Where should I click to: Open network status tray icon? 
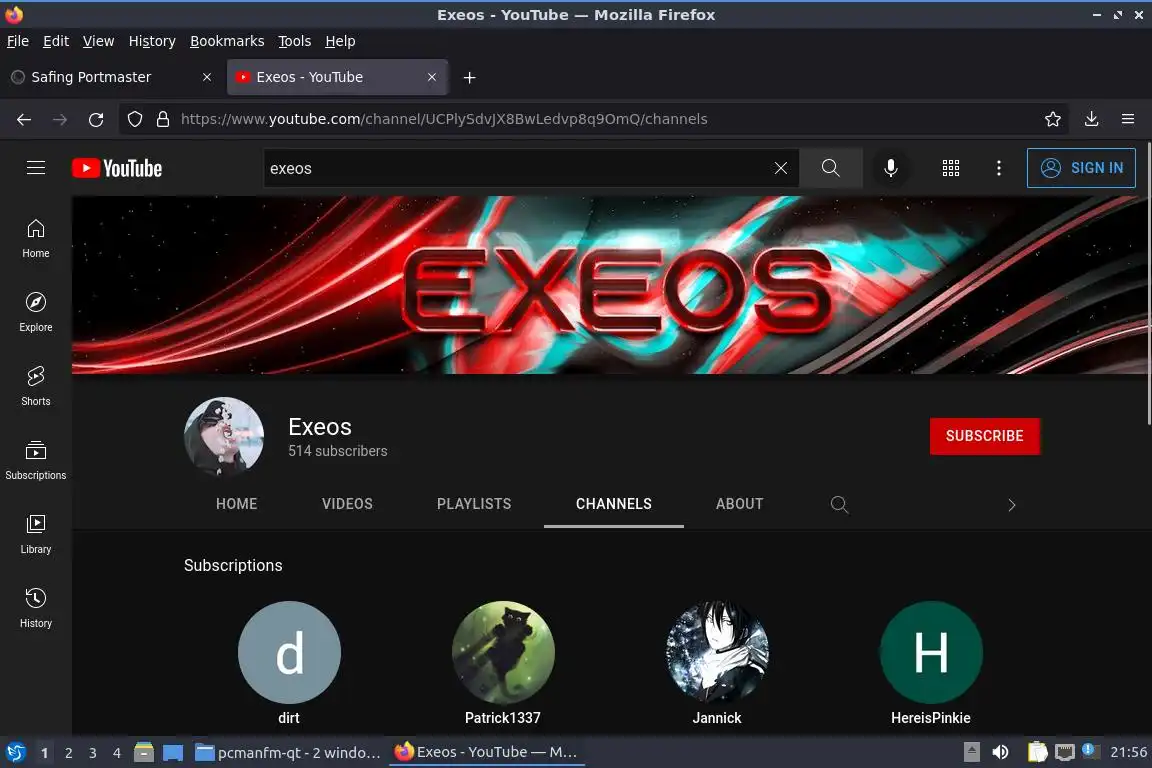(x=1065, y=752)
